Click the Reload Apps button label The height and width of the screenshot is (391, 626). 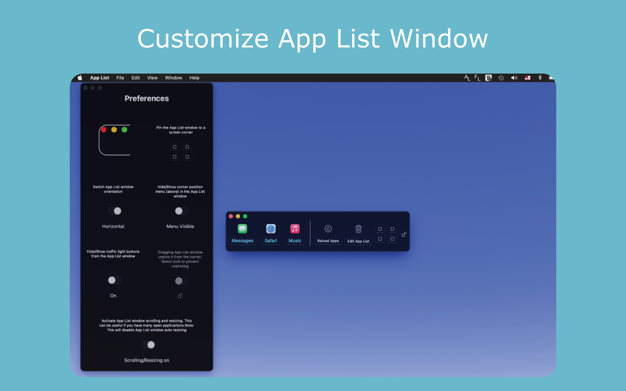tap(328, 241)
